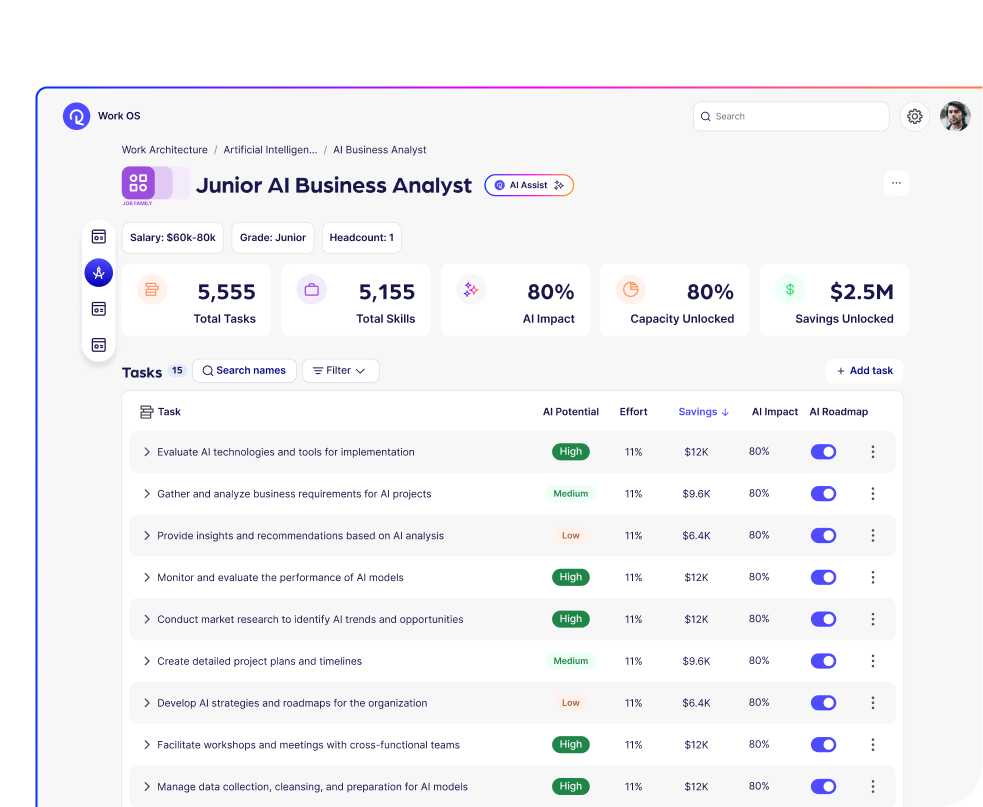Click the topmost sidebar panel icon
The image size is (983, 807).
pos(98,237)
